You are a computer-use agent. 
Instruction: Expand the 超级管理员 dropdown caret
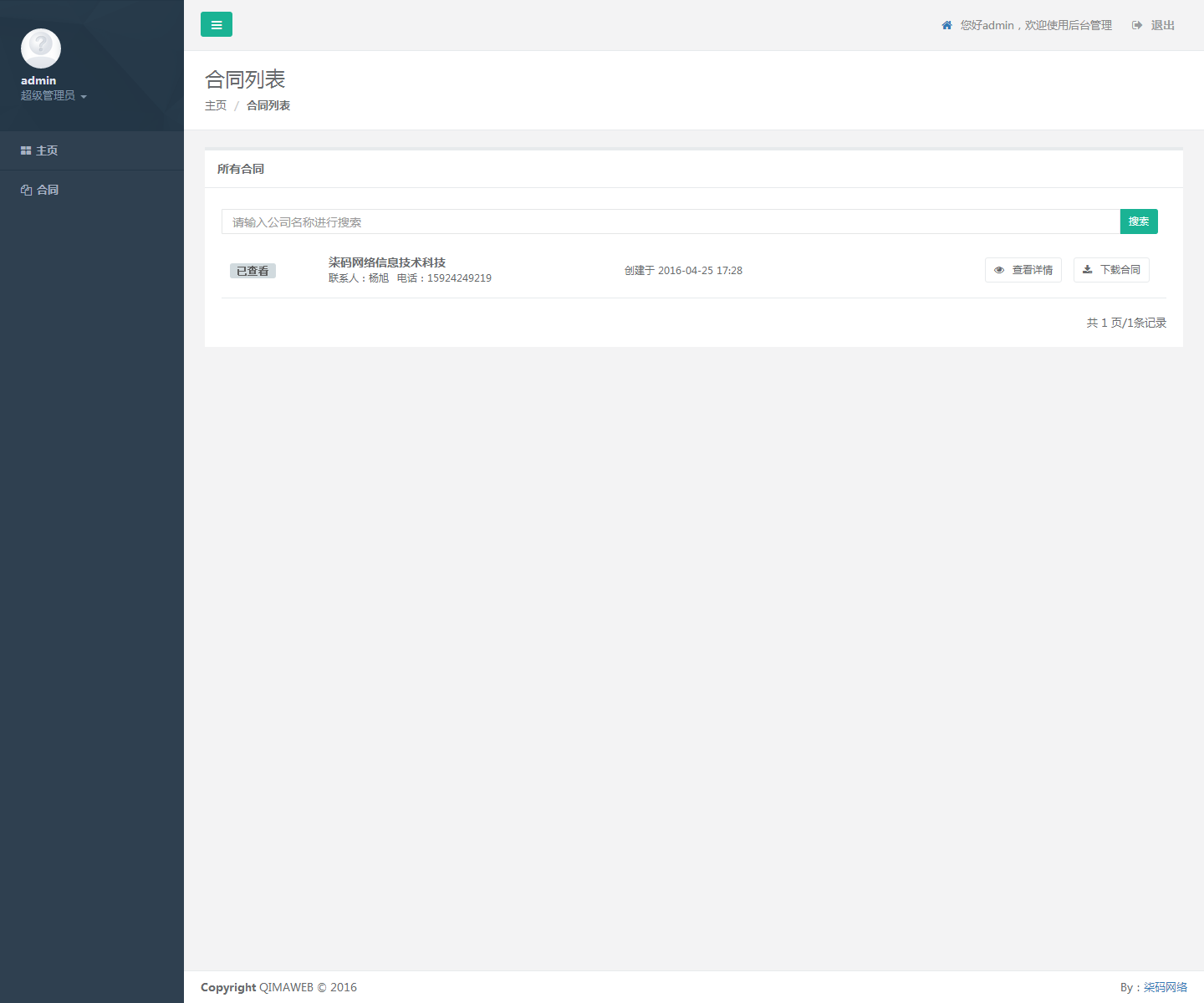tap(84, 97)
